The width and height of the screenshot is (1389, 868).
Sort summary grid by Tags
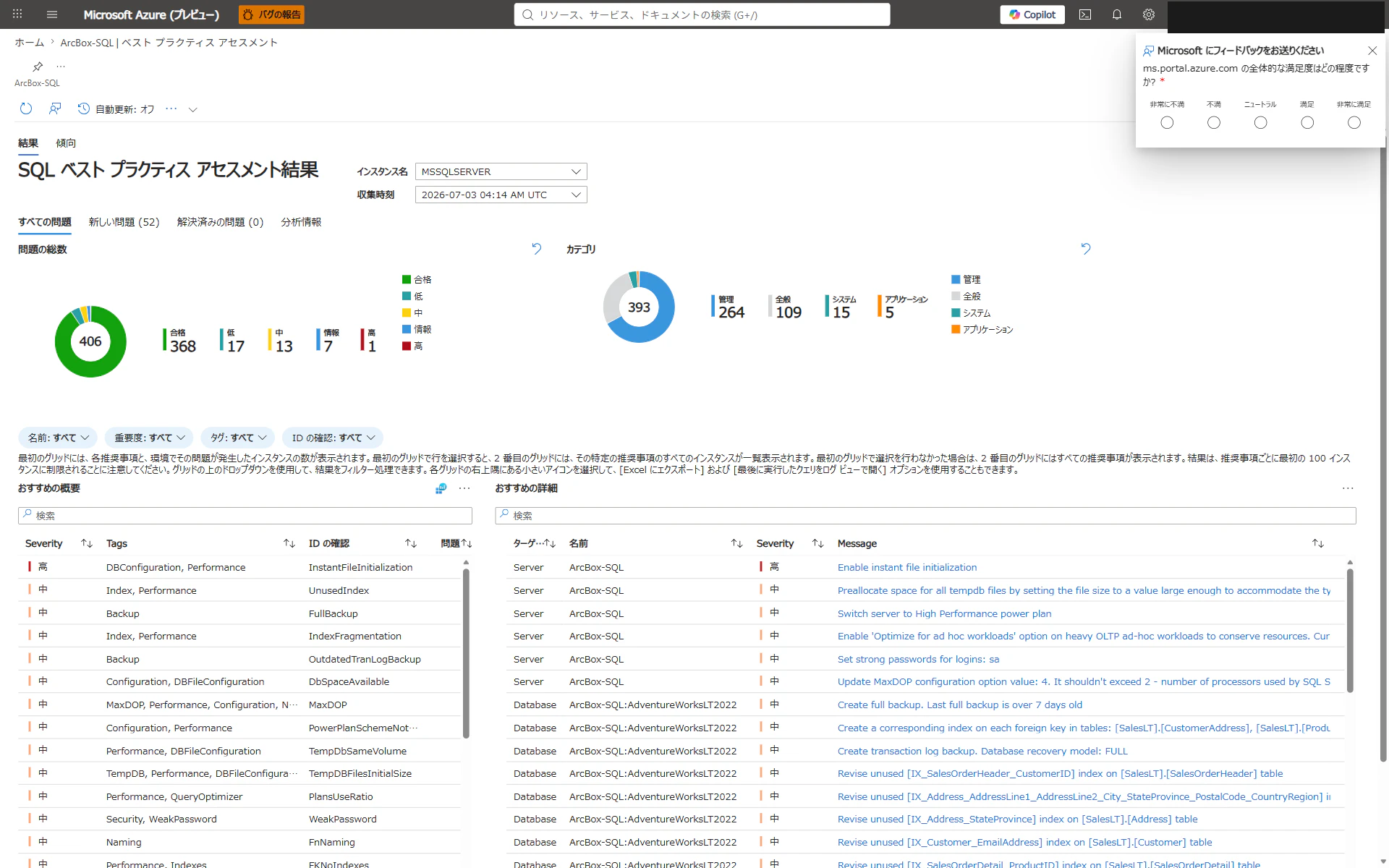click(x=289, y=543)
